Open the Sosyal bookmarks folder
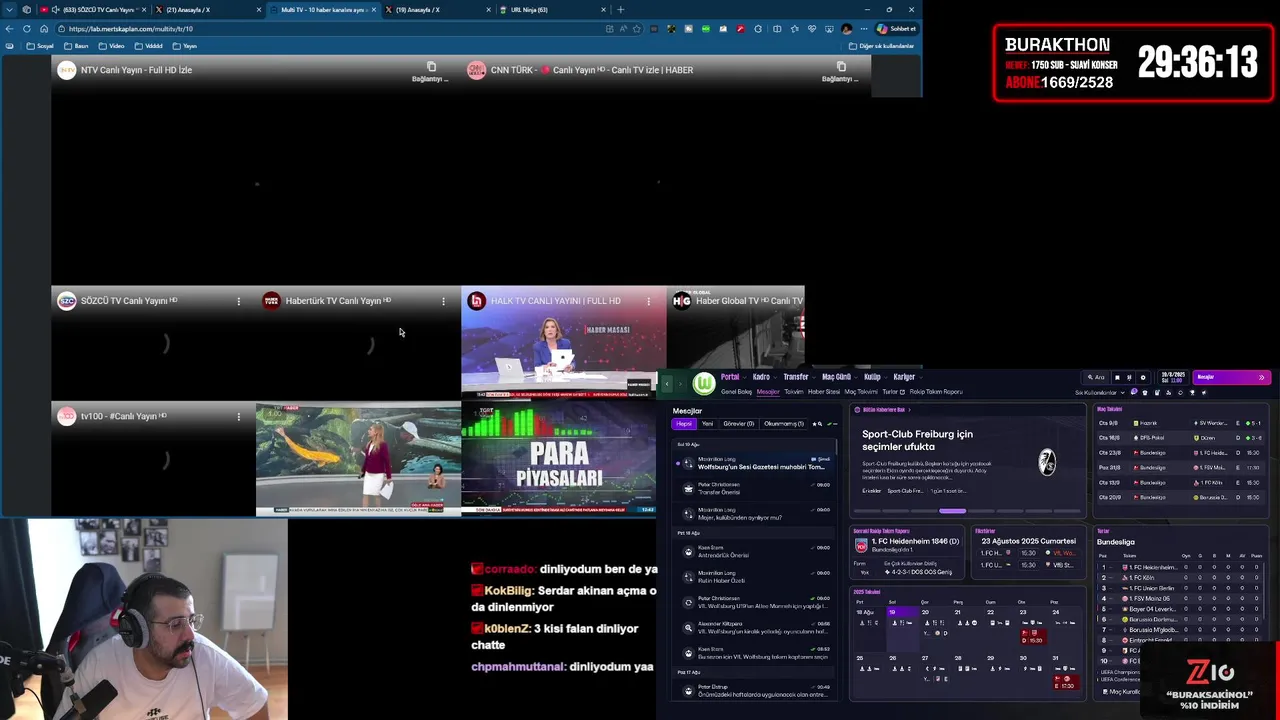 [40, 46]
